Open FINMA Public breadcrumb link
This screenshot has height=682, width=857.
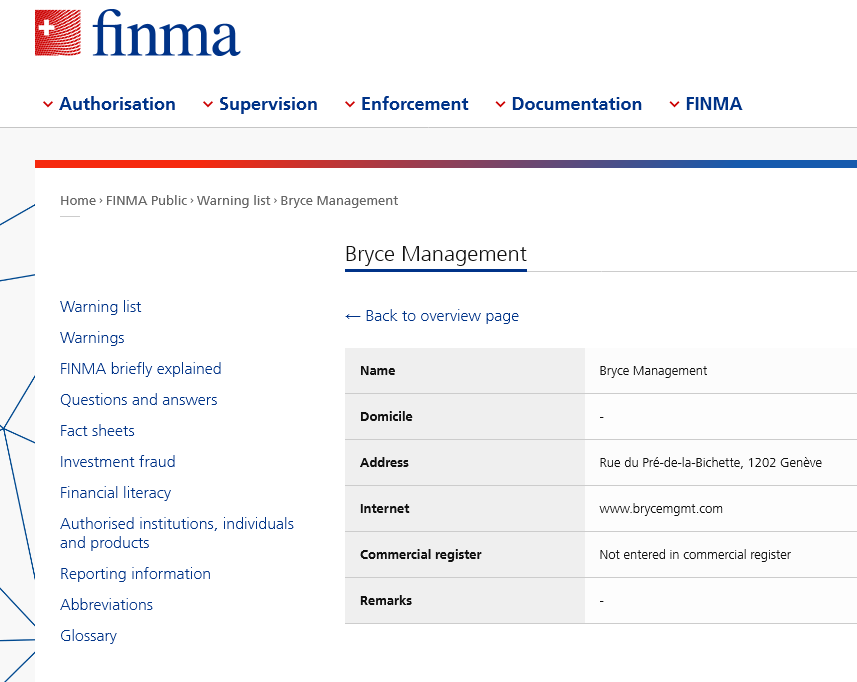(x=146, y=201)
